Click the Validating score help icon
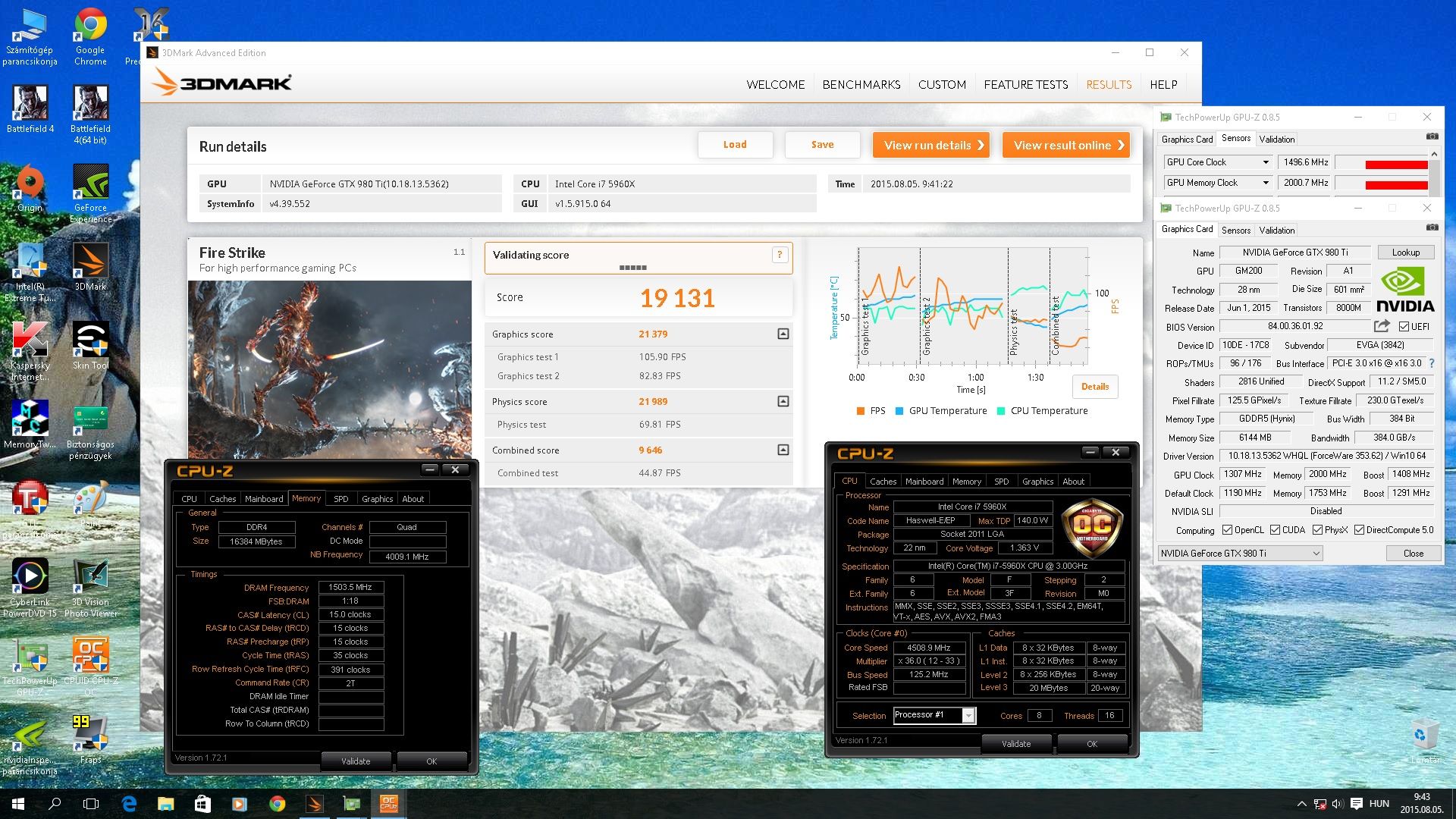The image size is (1456, 819). (x=780, y=255)
